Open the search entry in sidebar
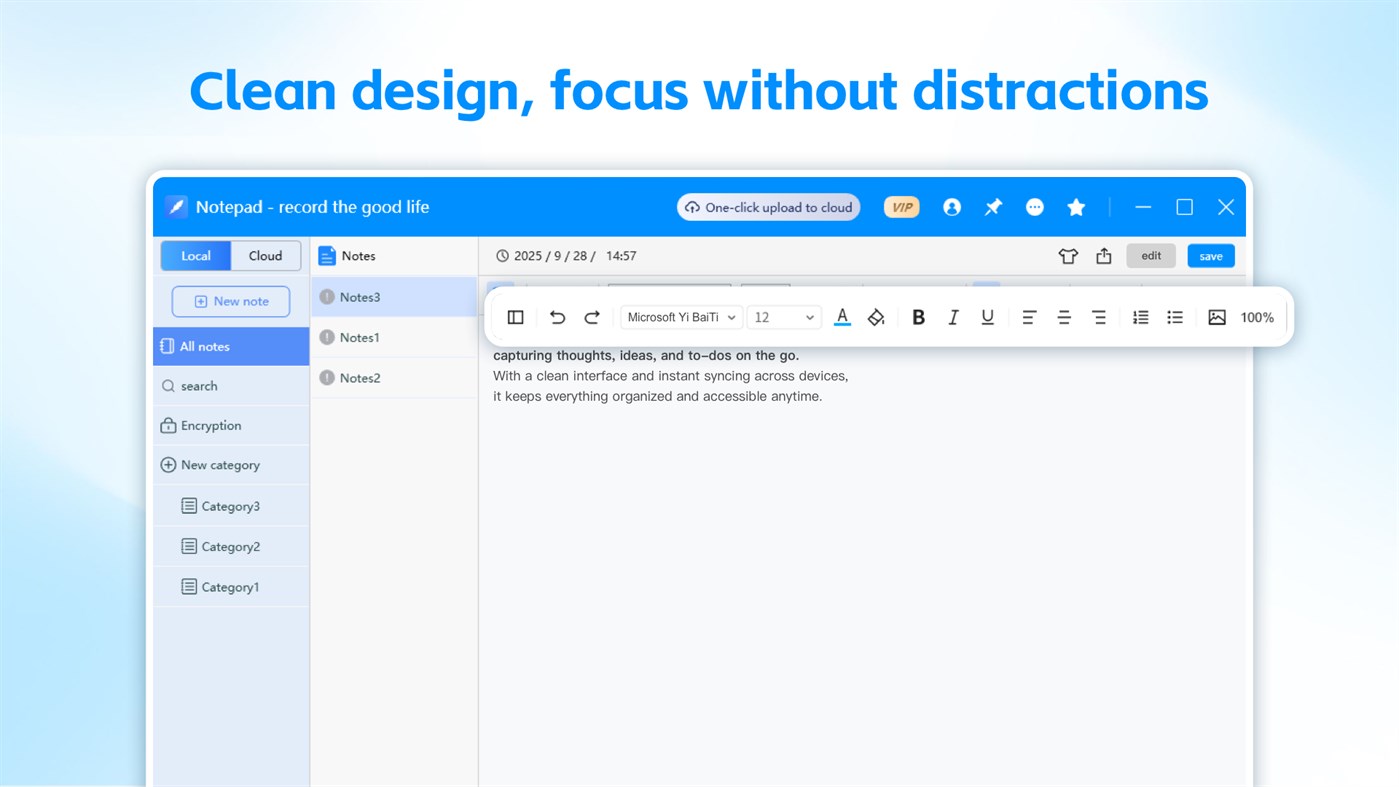This screenshot has width=1399, height=787. point(231,386)
